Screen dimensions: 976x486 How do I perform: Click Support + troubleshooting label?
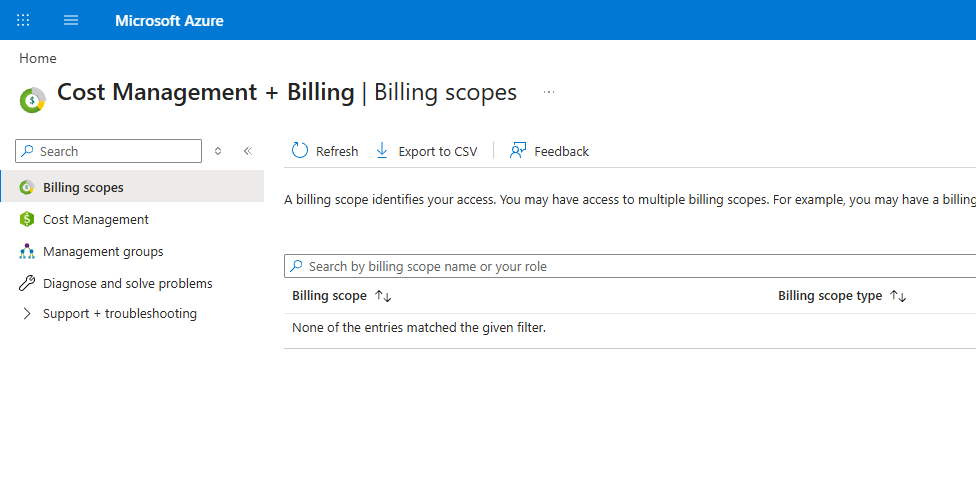[120, 314]
